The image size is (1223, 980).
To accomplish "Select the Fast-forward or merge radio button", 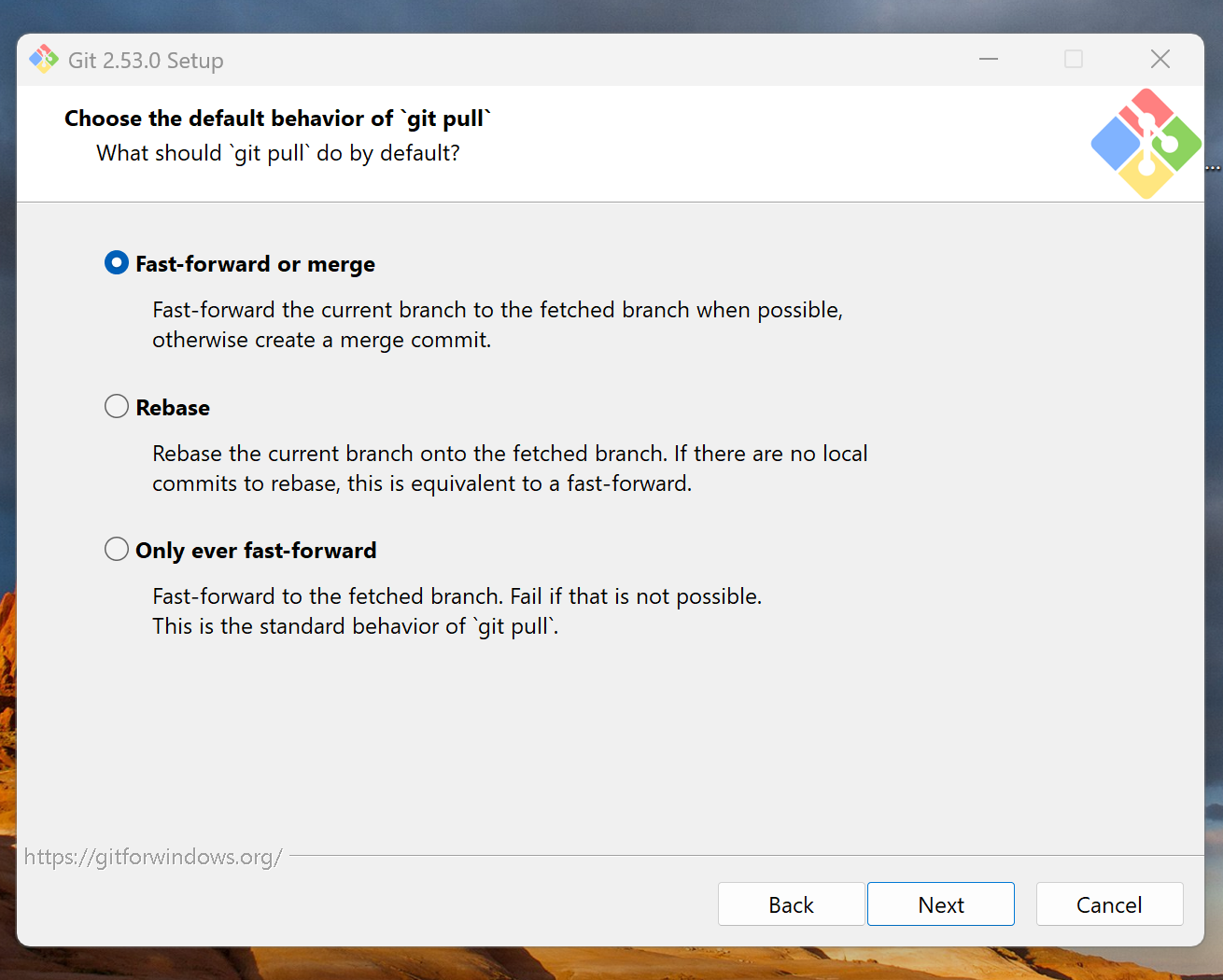I will click(117, 263).
